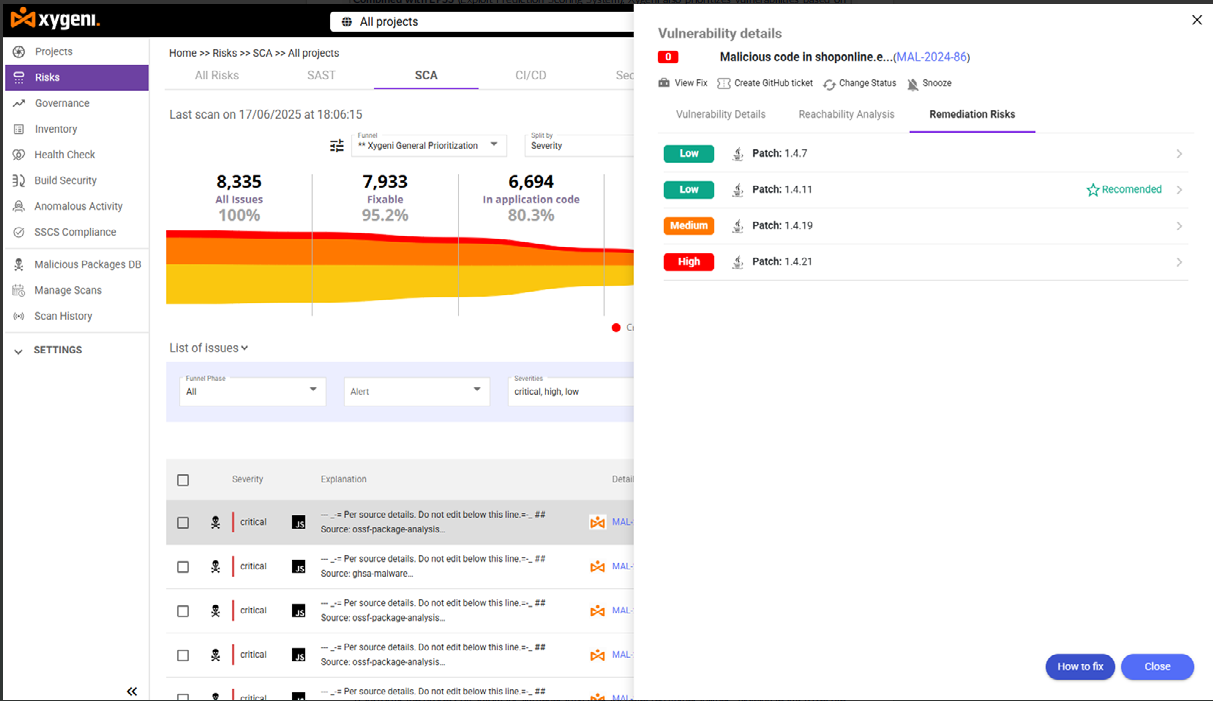
Task: Click the yellow band in funnel chart
Action: (400, 284)
